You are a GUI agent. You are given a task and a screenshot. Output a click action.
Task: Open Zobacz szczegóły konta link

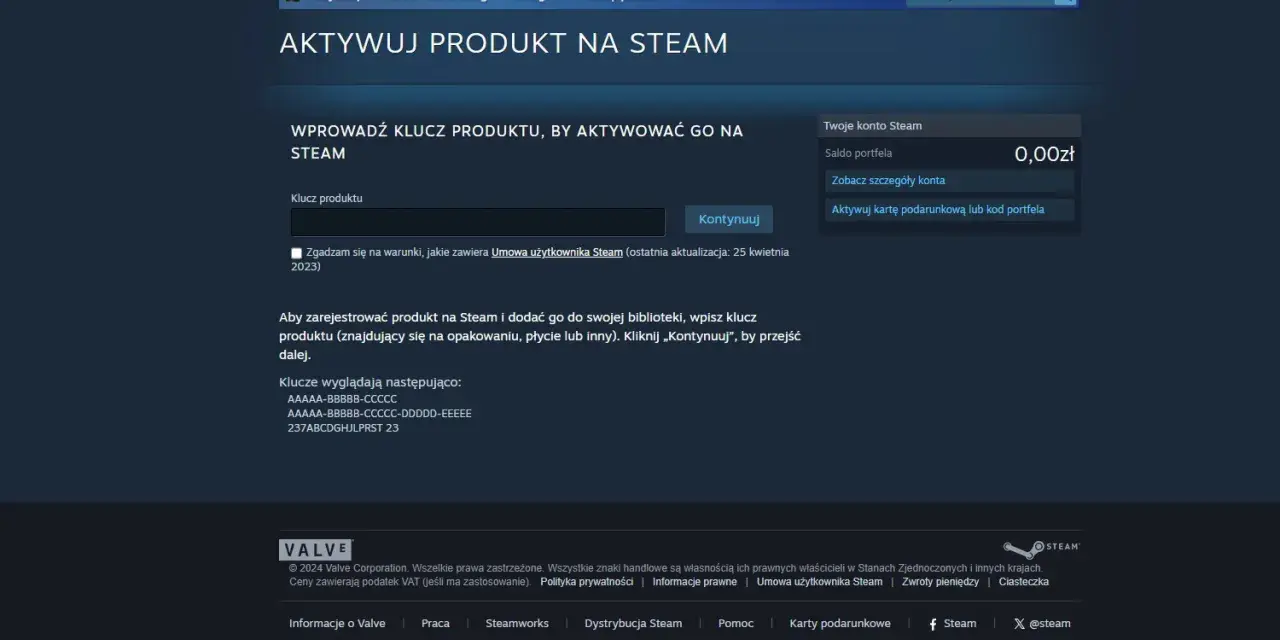[x=888, y=181]
